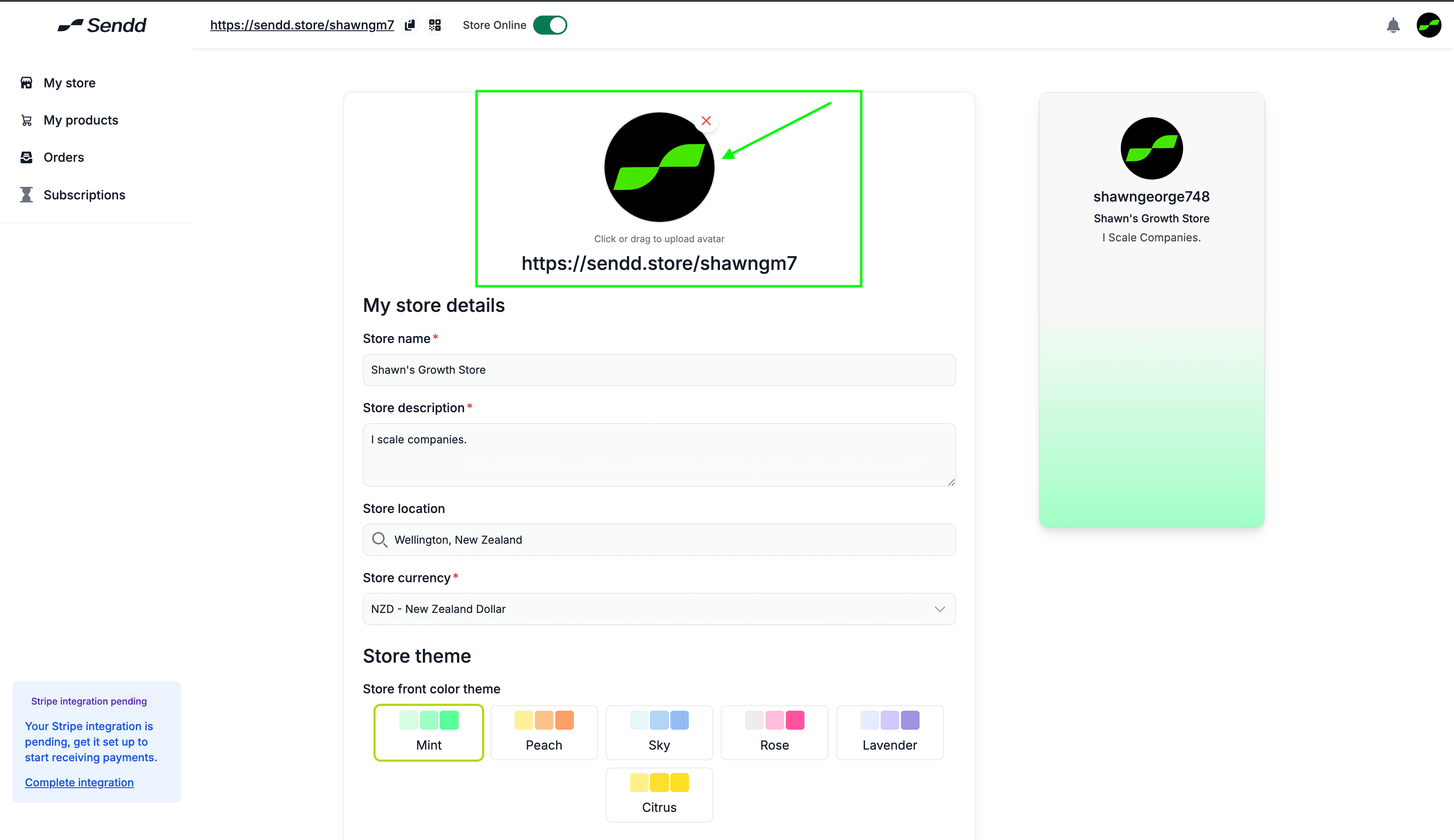
Task: Click the Store name input field
Action: pos(659,370)
